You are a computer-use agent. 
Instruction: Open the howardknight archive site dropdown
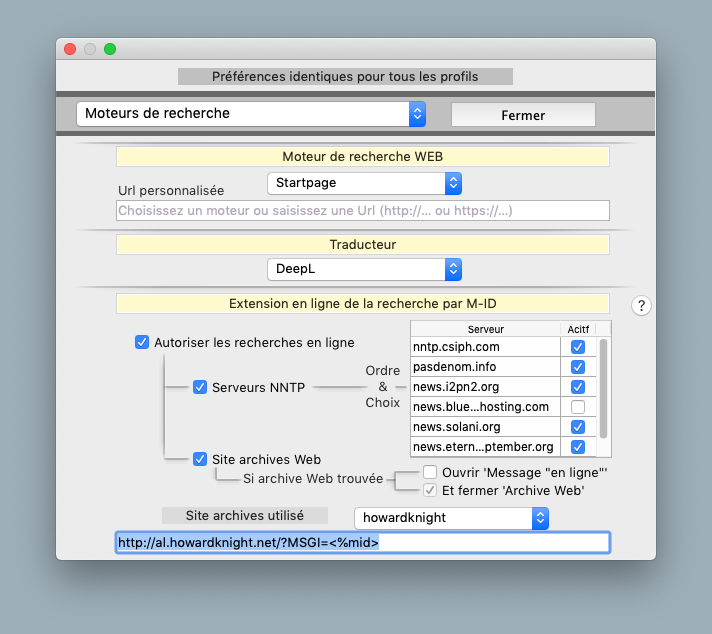coord(452,518)
